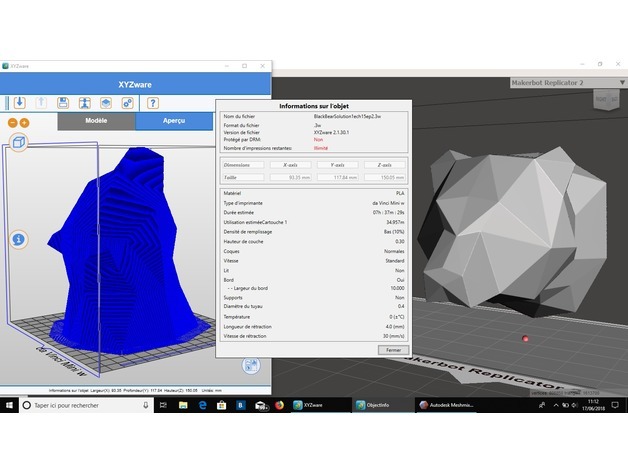Click the Print icon in XYZware toolbar
The image size is (628, 472).
85,103
